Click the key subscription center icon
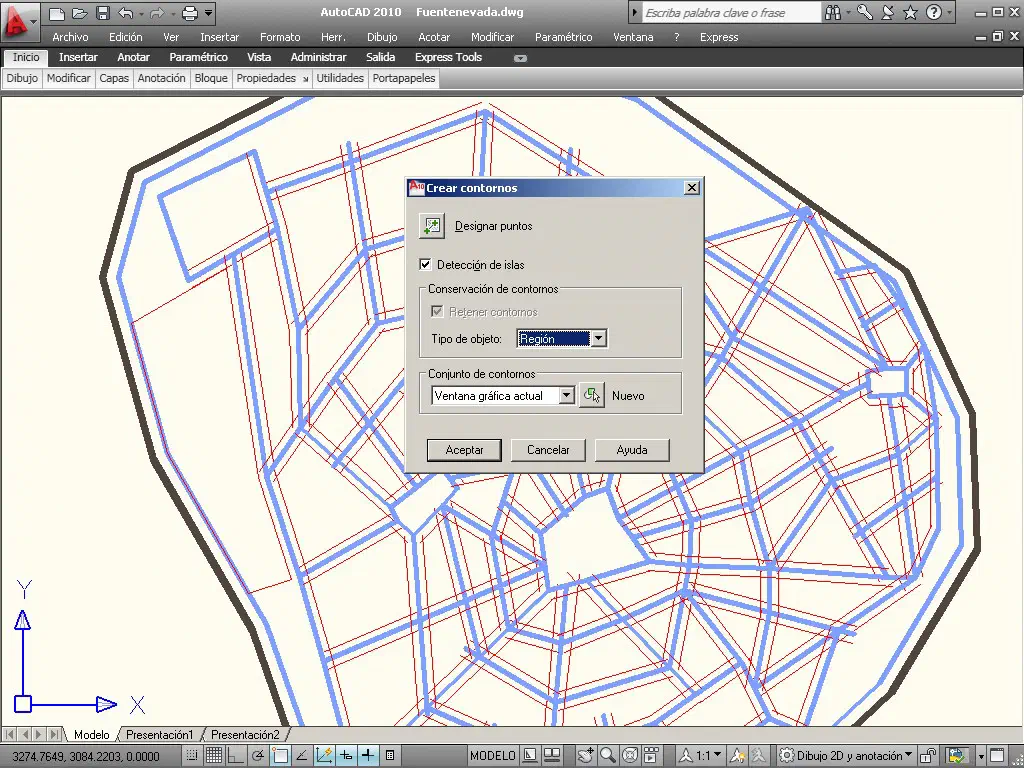1024x768 pixels. click(865, 12)
